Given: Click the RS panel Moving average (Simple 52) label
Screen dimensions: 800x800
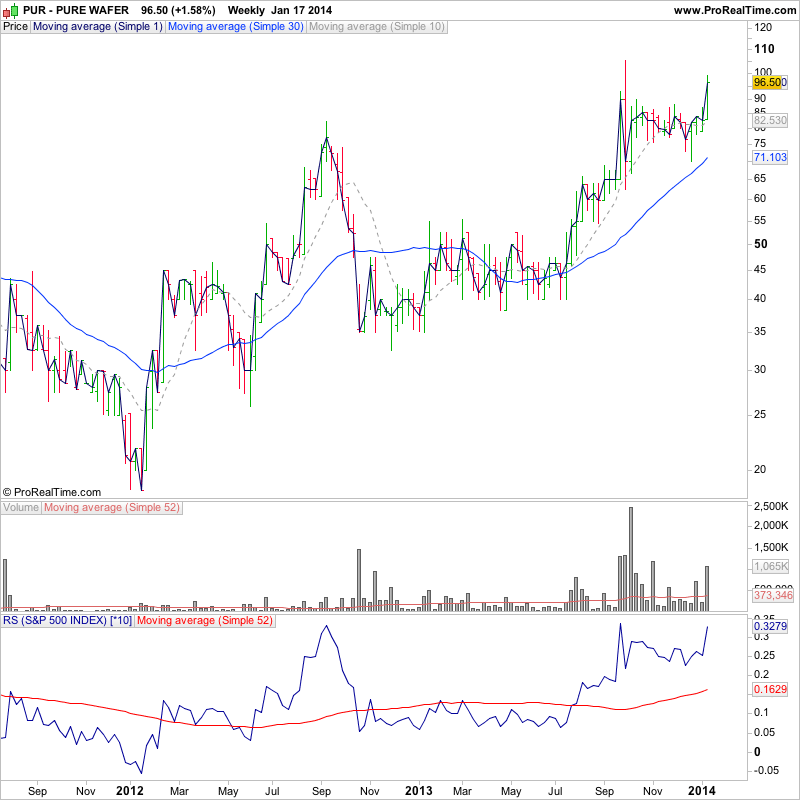Looking at the screenshot, I should (205, 621).
